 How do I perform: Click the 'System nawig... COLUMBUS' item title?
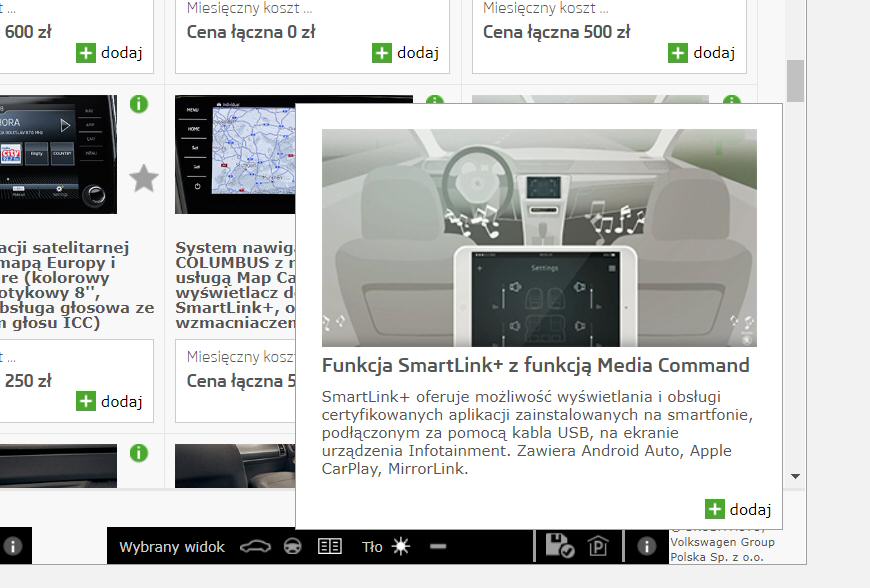click(235, 285)
